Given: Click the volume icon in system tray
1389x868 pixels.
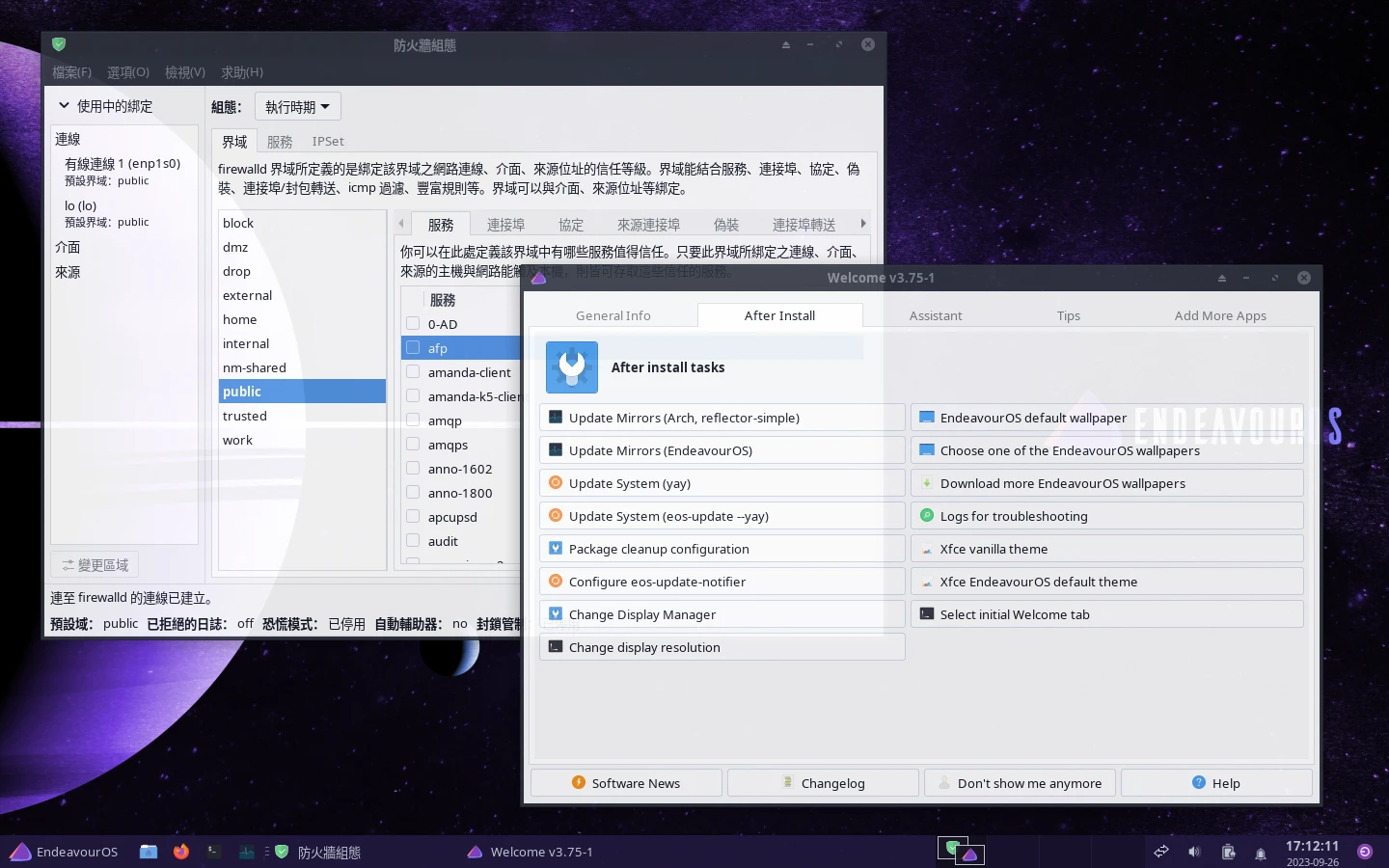Looking at the screenshot, I should tap(1194, 852).
